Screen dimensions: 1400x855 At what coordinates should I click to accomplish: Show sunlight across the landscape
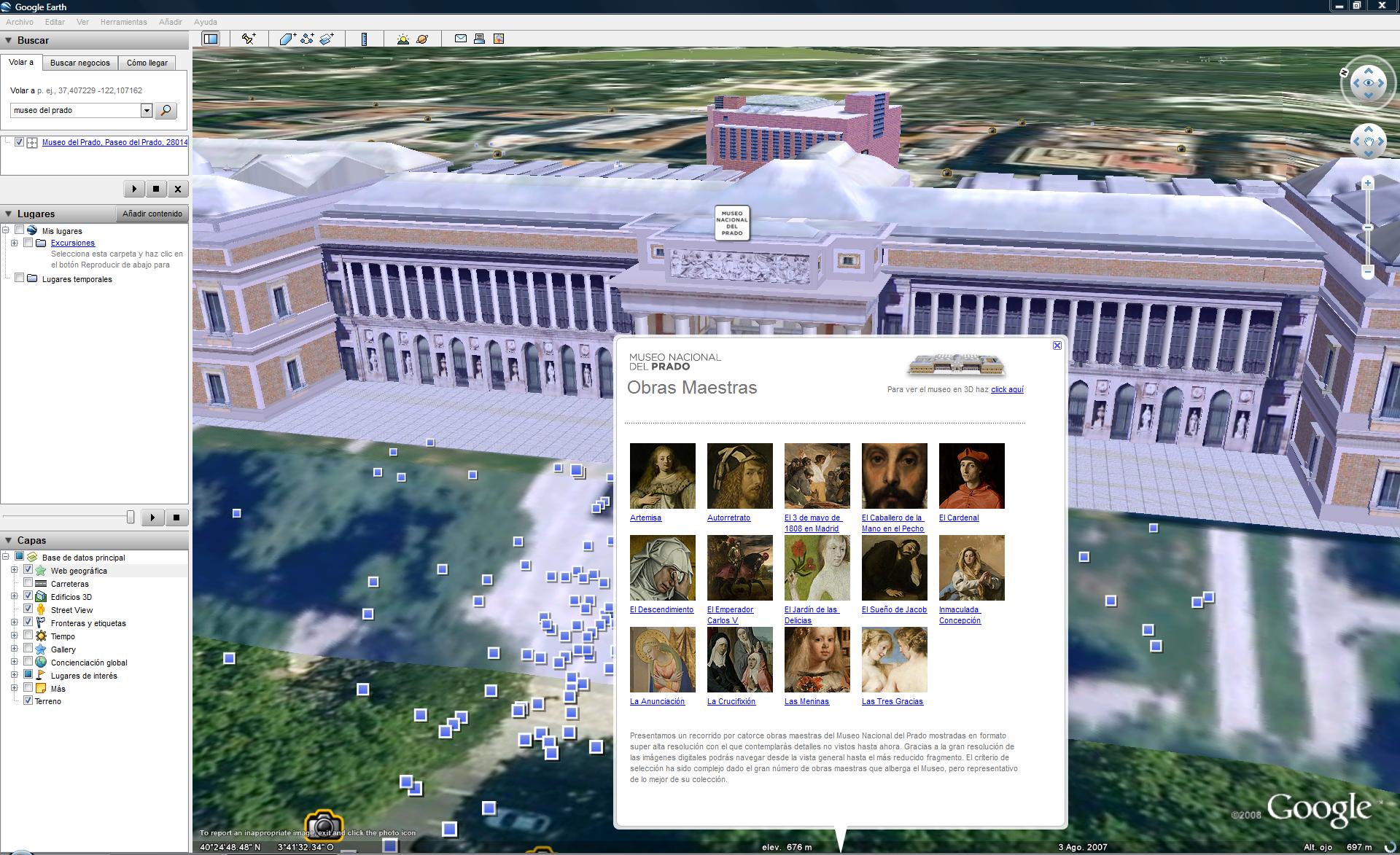402,39
